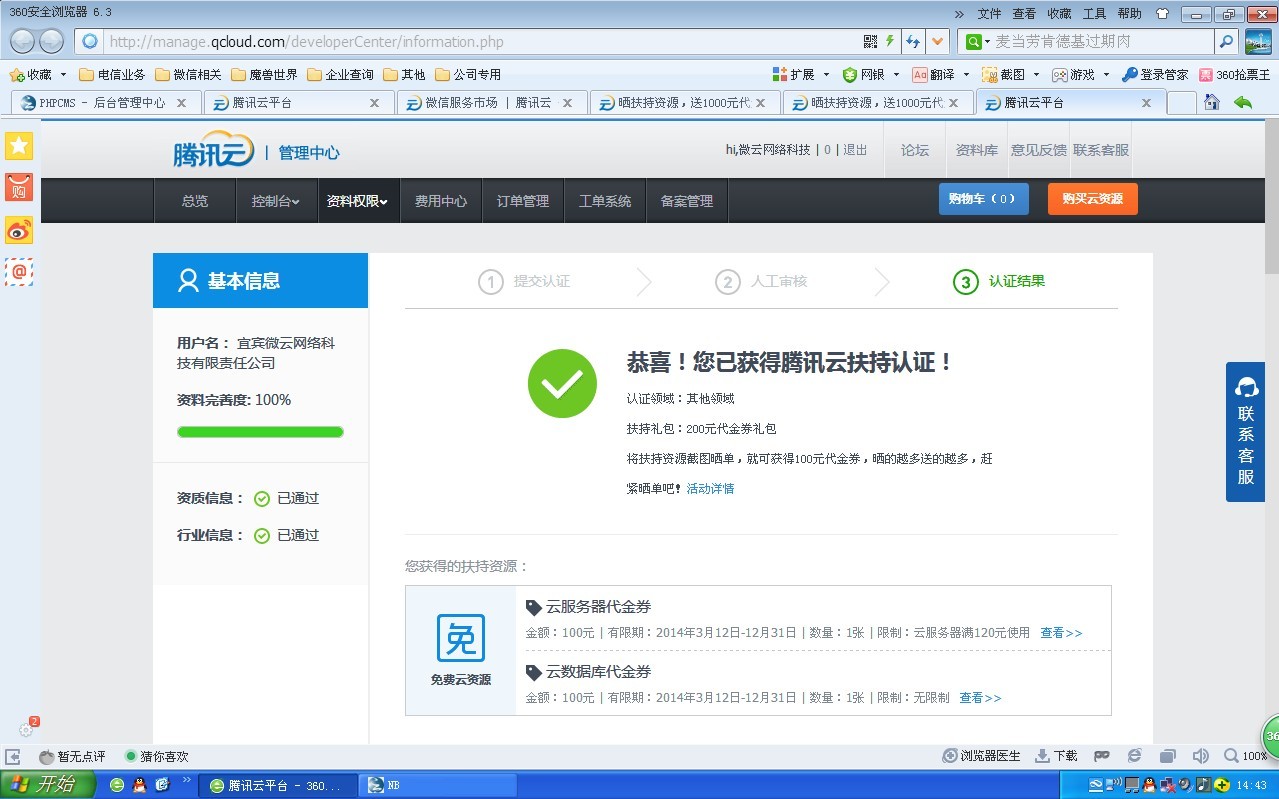This screenshot has width=1279, height=799.
Task: Click the 免费云资源 icon
Action: point(461,638)
